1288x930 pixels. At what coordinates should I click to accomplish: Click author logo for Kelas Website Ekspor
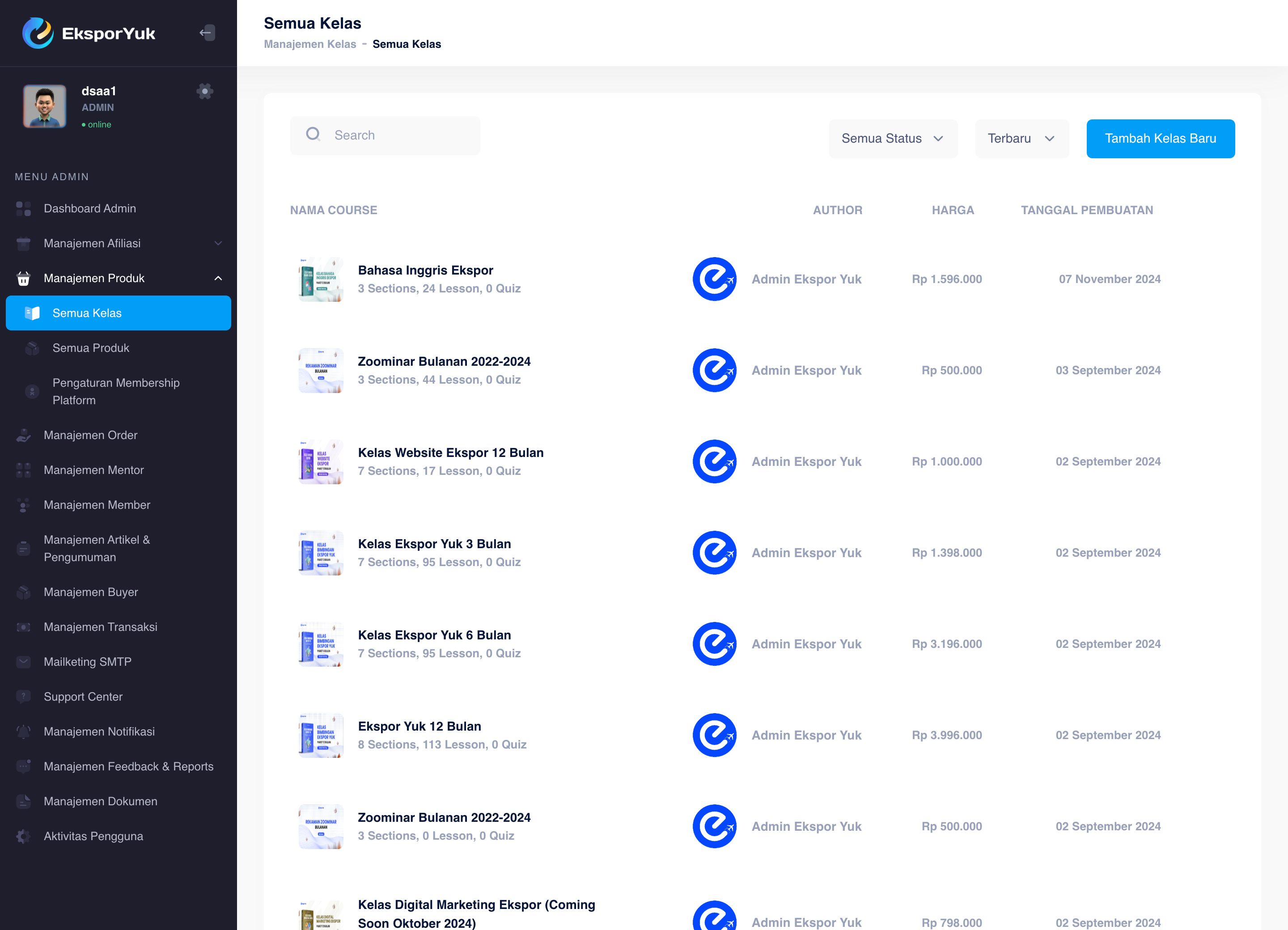coord(714,461)
